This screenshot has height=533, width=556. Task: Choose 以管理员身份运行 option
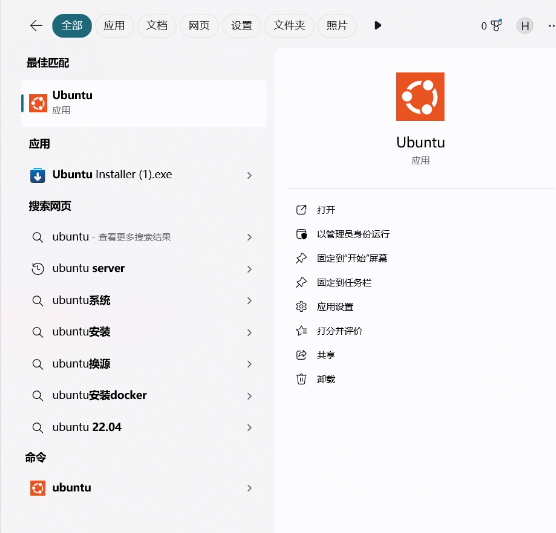pyautogui.click(x=353, y=234)
